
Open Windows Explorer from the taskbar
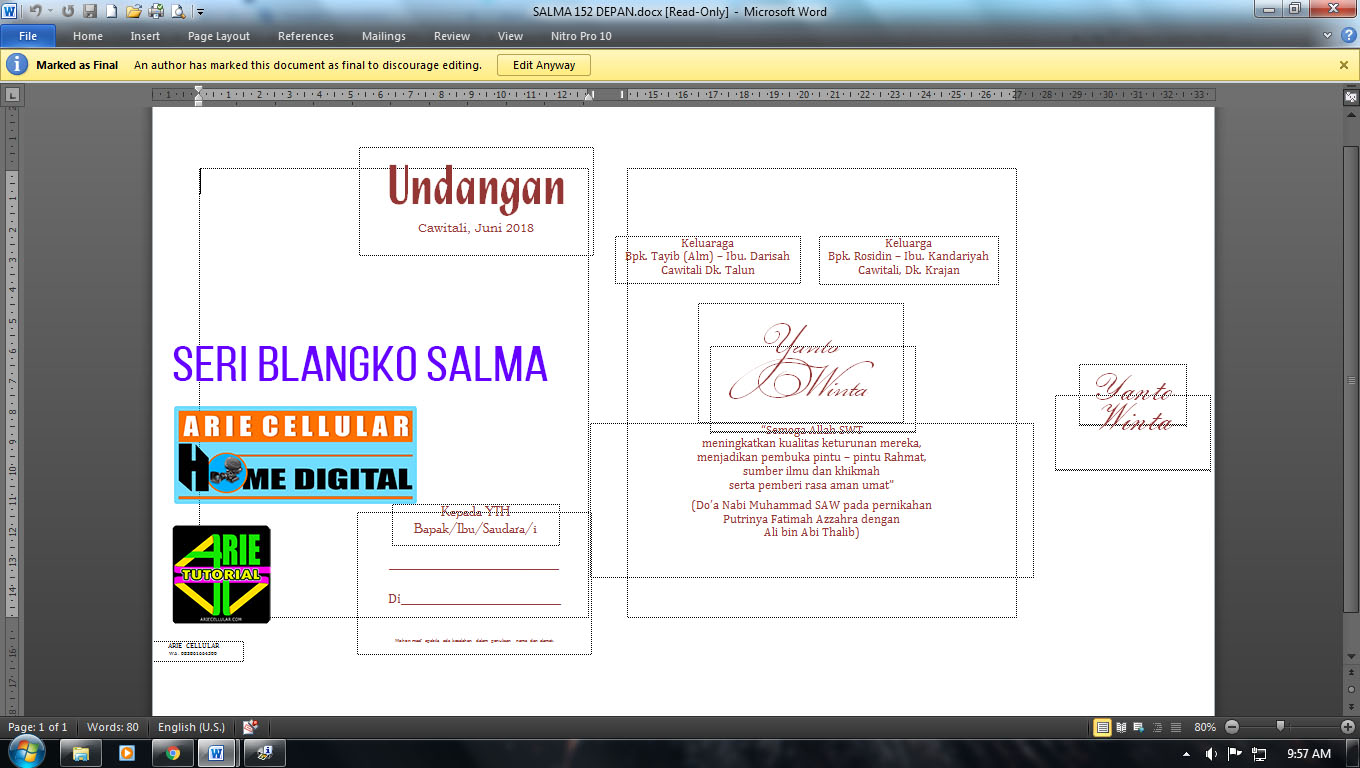[81, 753]
